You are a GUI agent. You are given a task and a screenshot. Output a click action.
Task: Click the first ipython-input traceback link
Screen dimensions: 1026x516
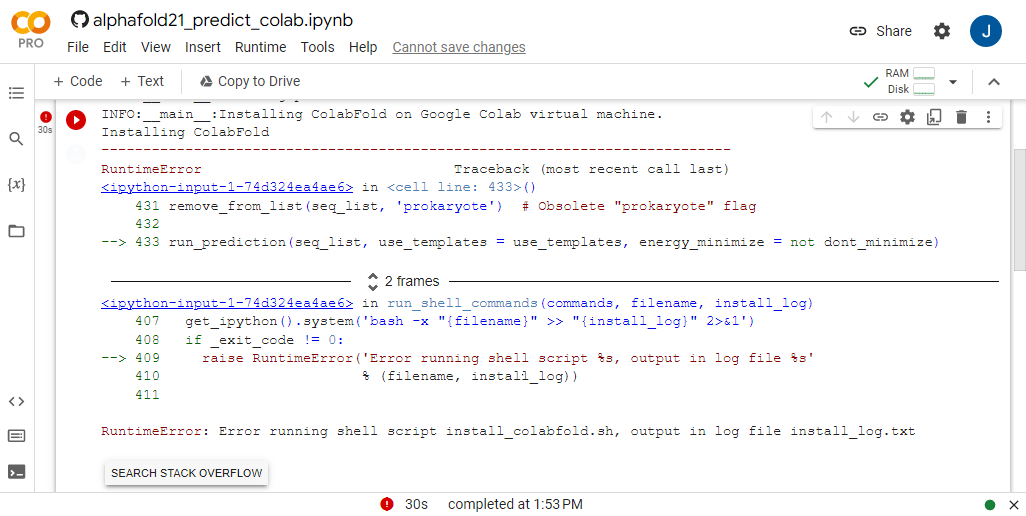click(227, 187)
